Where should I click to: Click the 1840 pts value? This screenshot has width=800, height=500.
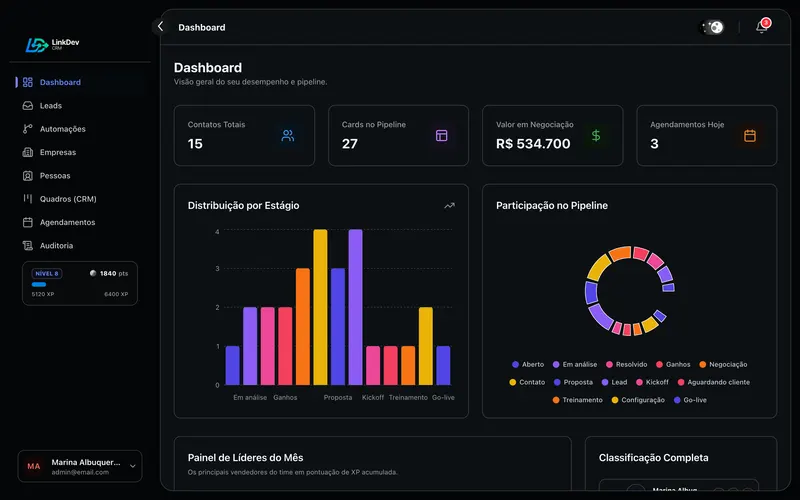[x=114, y=273]
